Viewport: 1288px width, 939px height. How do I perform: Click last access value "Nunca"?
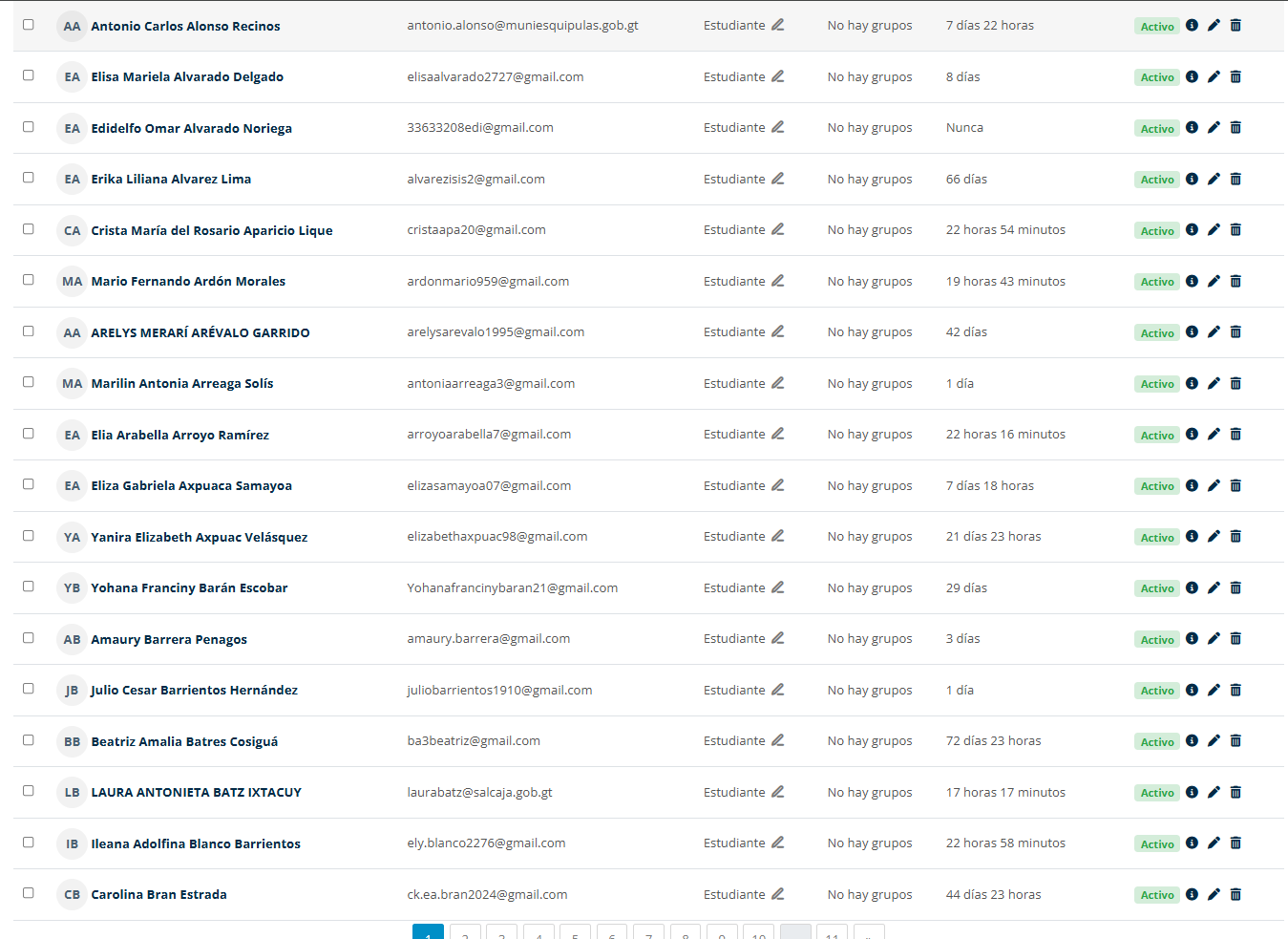(x=964, y=127)
